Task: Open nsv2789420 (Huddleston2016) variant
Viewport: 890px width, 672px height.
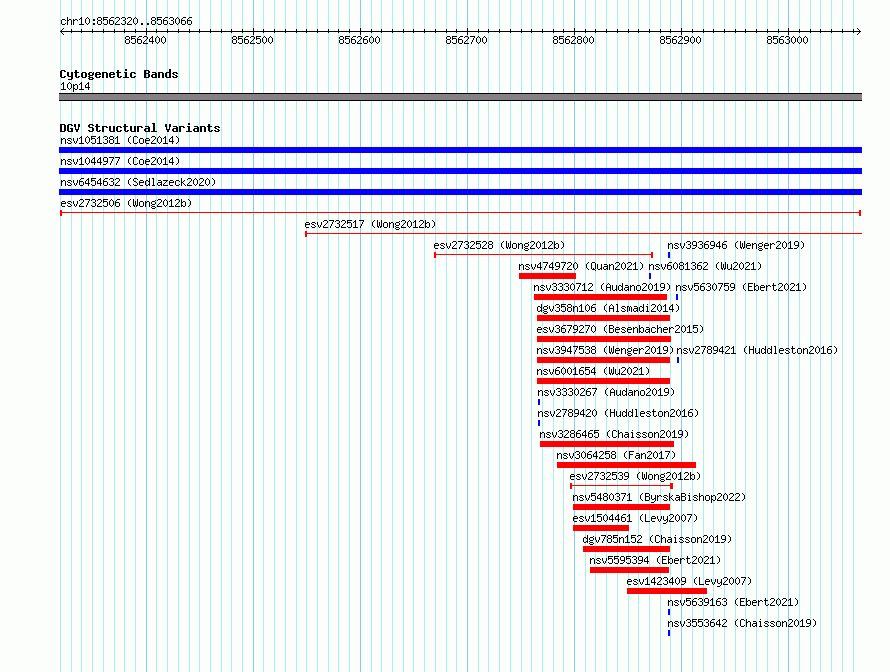Action: (618, 413)
